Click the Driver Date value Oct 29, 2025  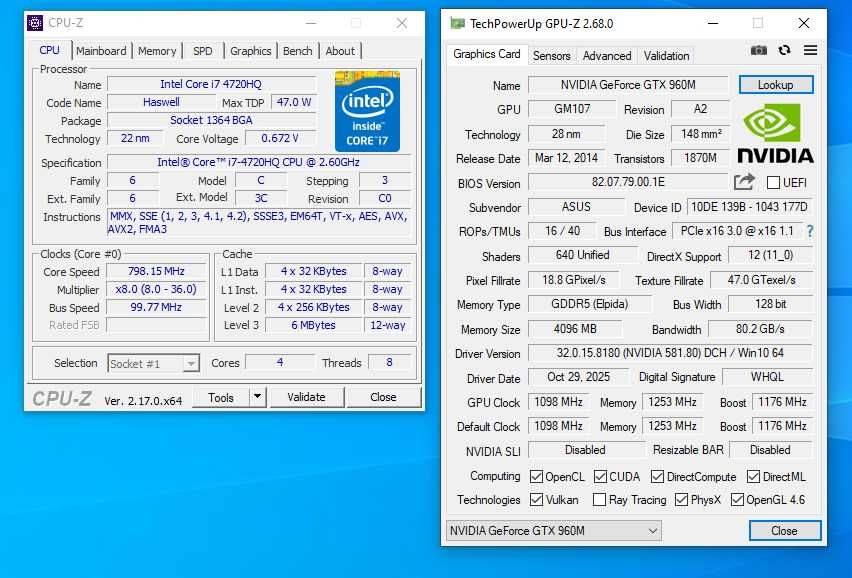pyautogui.click(x=579, y=377)
